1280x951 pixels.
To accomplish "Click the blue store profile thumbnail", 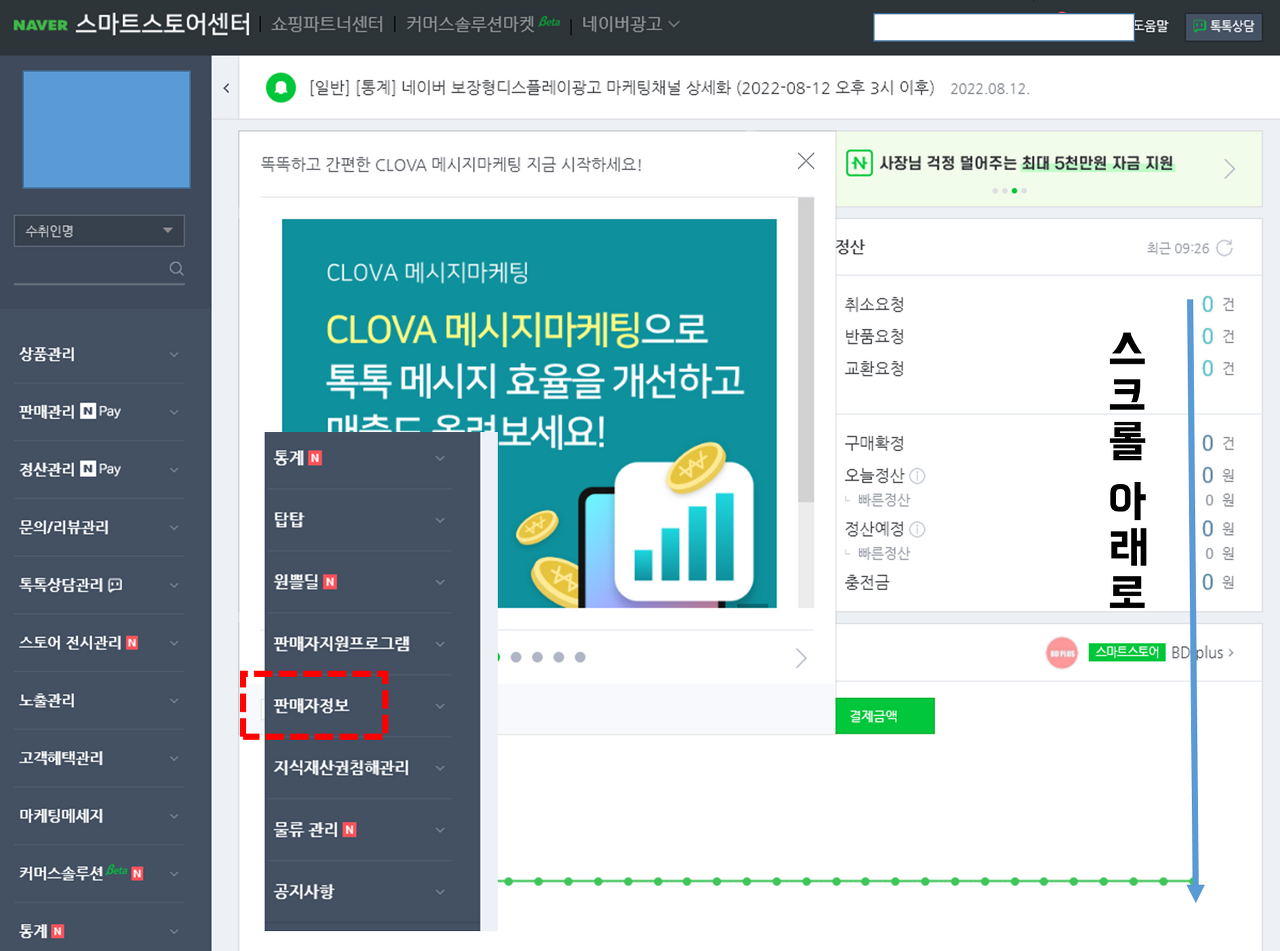I will click(x=106, y=129).
